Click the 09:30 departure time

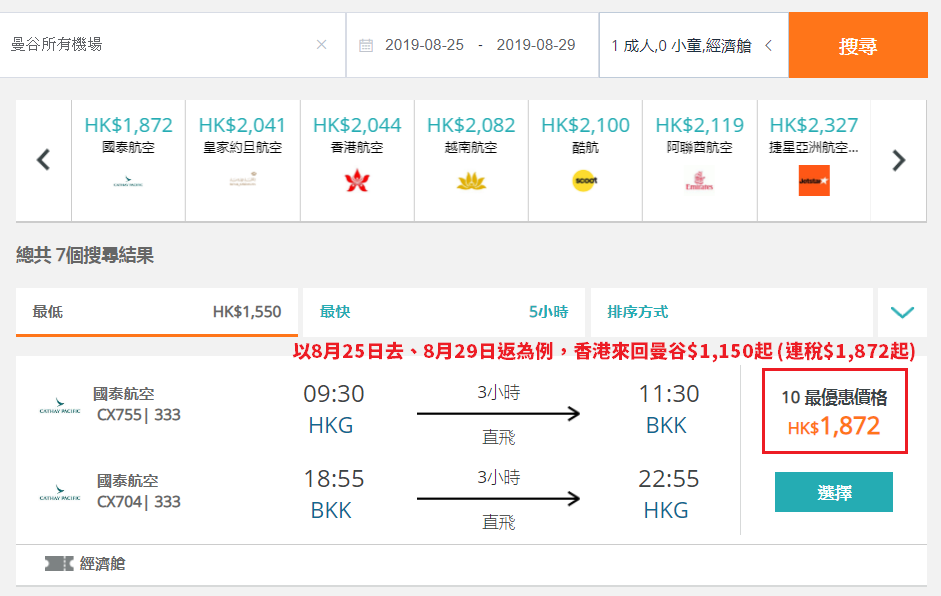pos(334,394)
